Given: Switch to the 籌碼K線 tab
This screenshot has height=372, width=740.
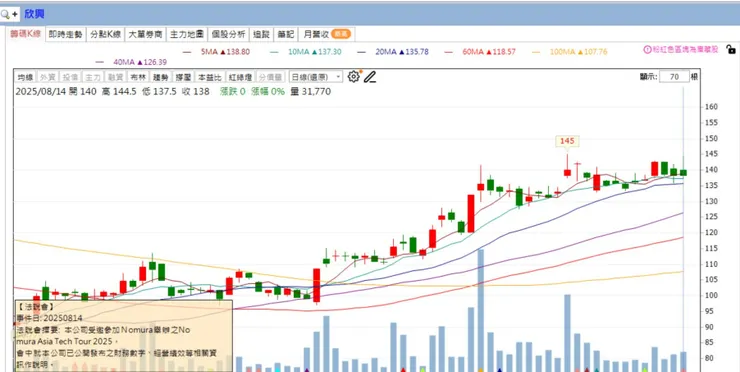Looking at the screenshot, I should [26, 34].
